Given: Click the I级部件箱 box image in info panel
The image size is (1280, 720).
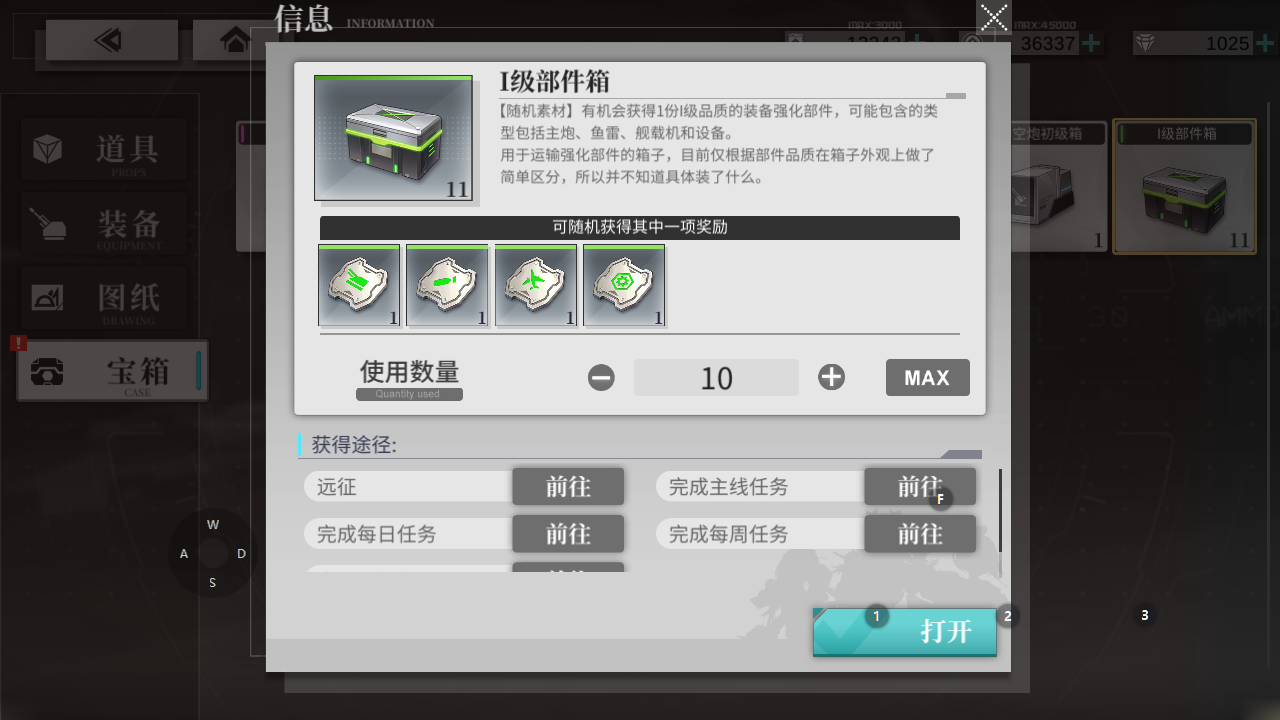Looking at the screenshot, I should tap(393, 138).
